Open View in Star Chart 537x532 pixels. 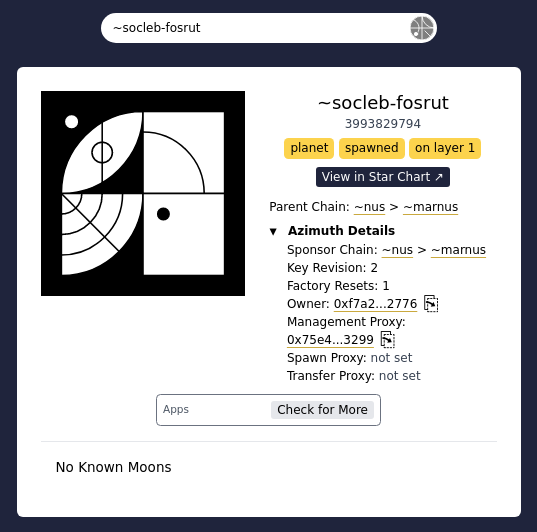click(383, 177)
